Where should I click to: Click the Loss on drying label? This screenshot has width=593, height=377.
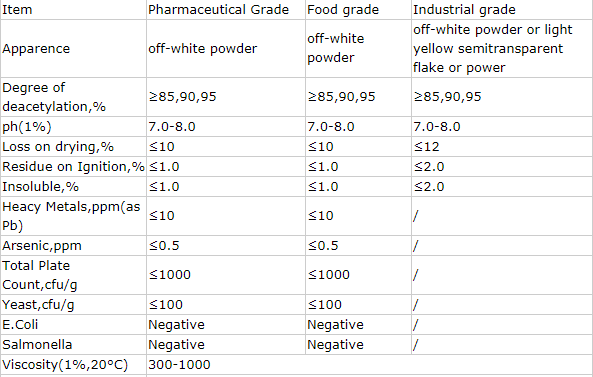click(58, 147)
